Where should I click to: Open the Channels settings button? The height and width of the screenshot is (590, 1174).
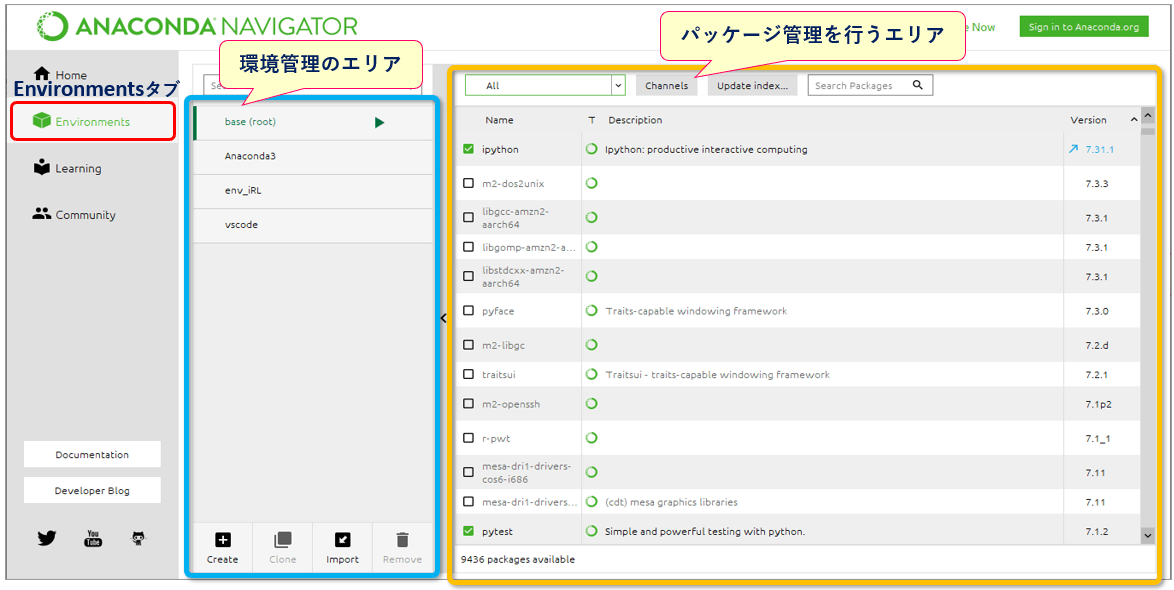click(666, 85)
